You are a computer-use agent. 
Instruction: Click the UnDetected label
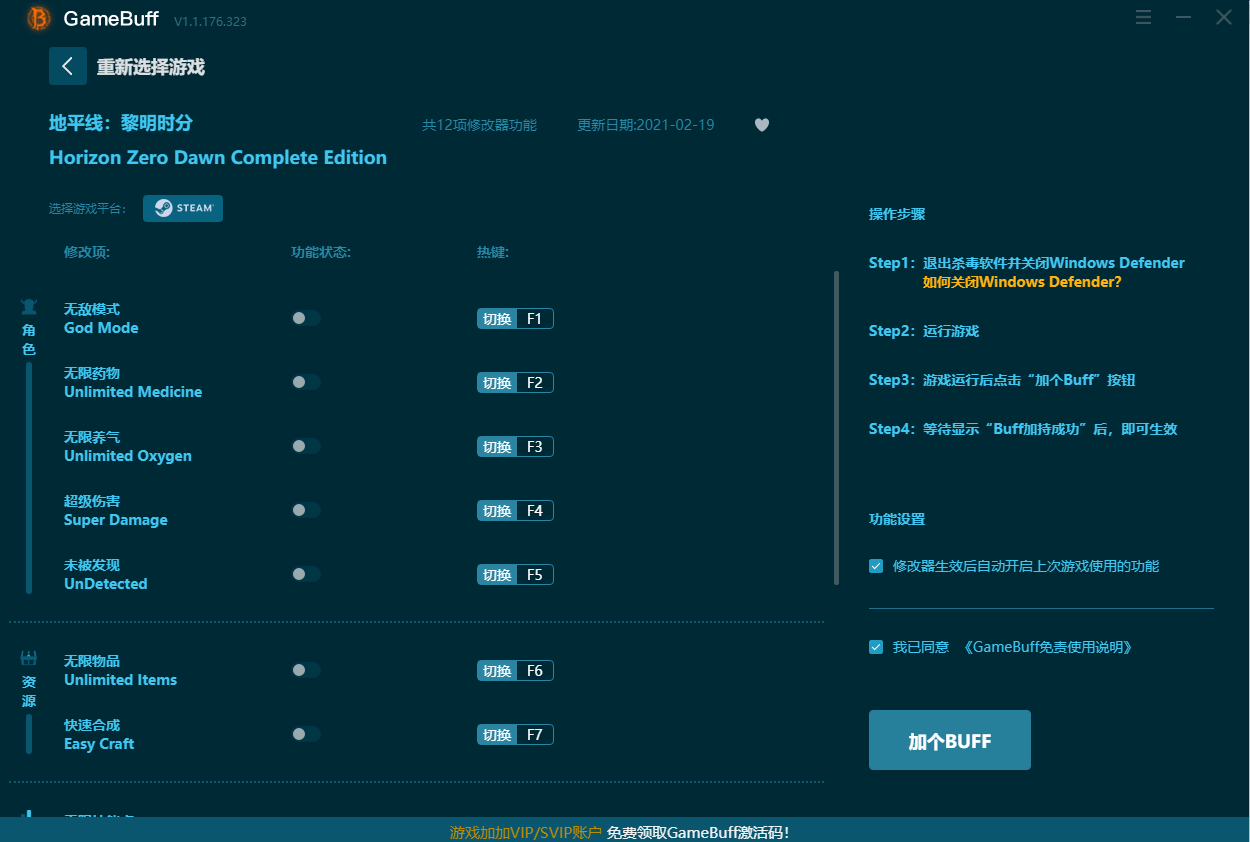click(106, 584)
